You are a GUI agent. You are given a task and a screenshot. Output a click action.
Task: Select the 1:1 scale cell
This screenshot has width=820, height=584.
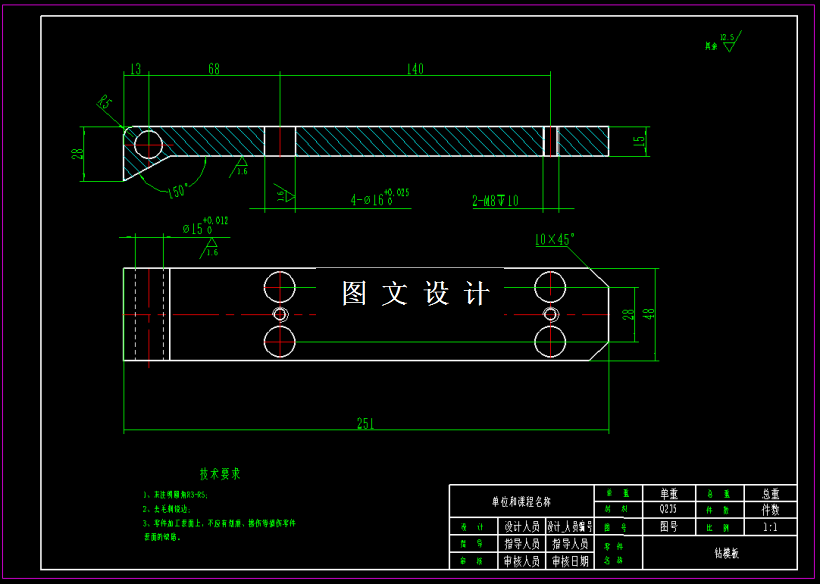pyautogui.click(x=770, y=526)
